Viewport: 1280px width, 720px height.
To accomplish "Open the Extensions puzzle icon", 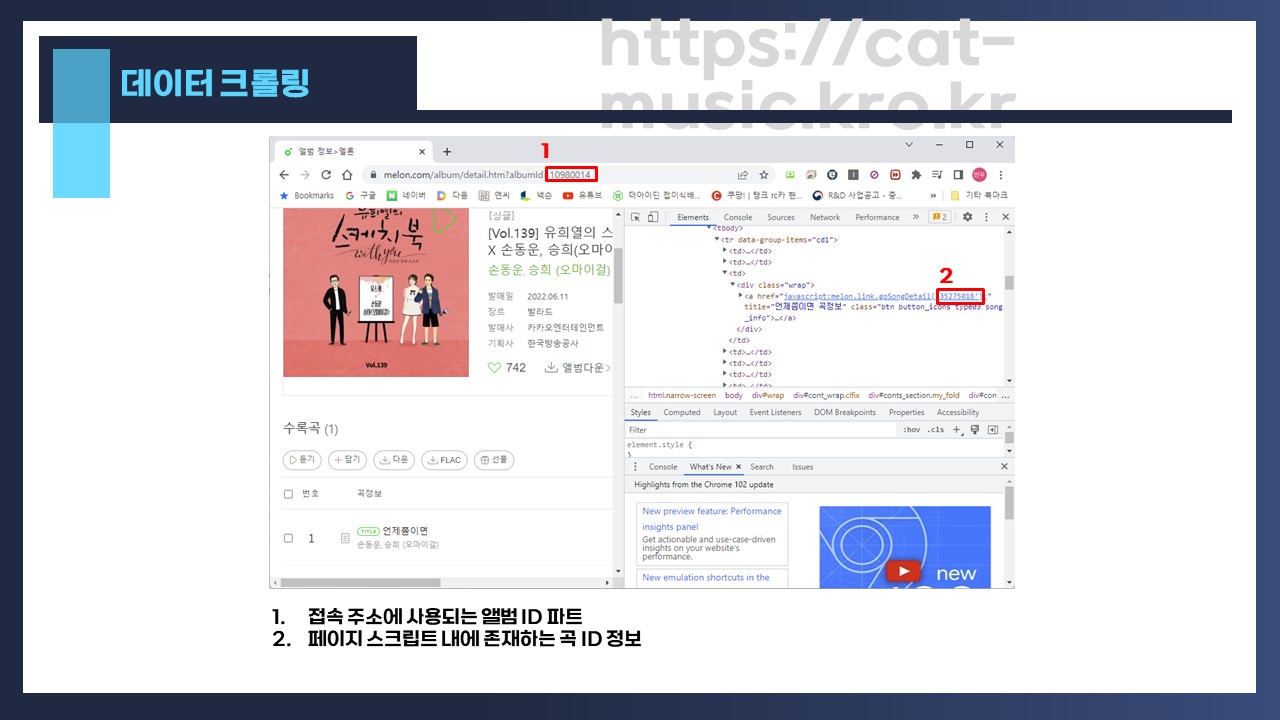I will click(916, 174).
